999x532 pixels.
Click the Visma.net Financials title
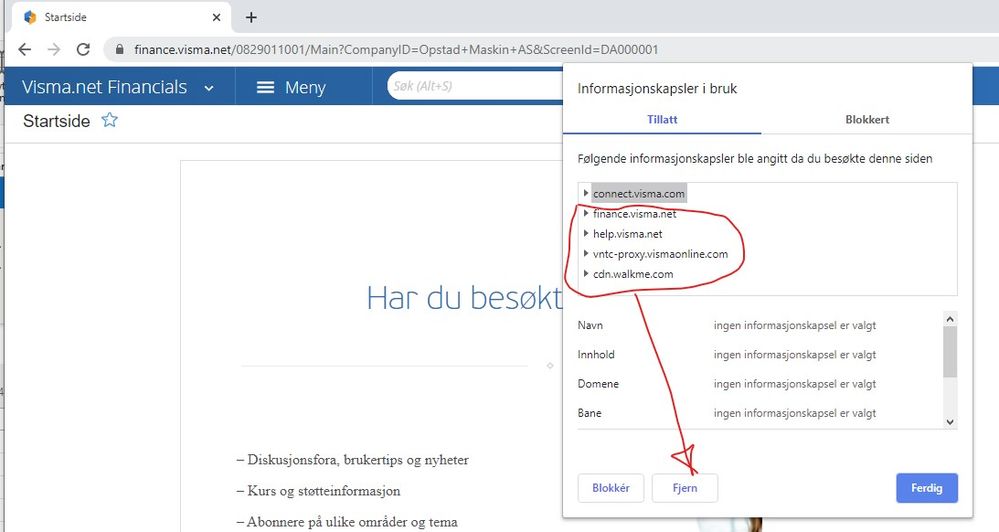104,87
